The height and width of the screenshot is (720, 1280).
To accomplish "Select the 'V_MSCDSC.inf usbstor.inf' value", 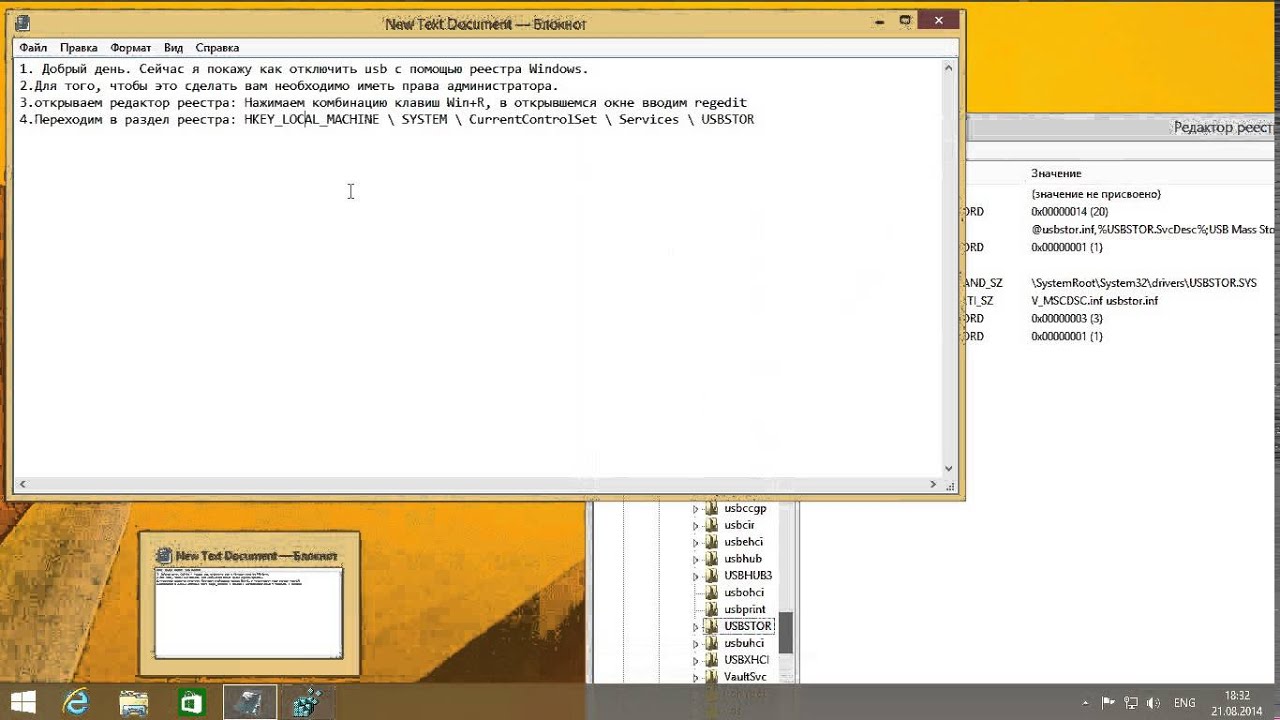I will [x=1094, y=301].
